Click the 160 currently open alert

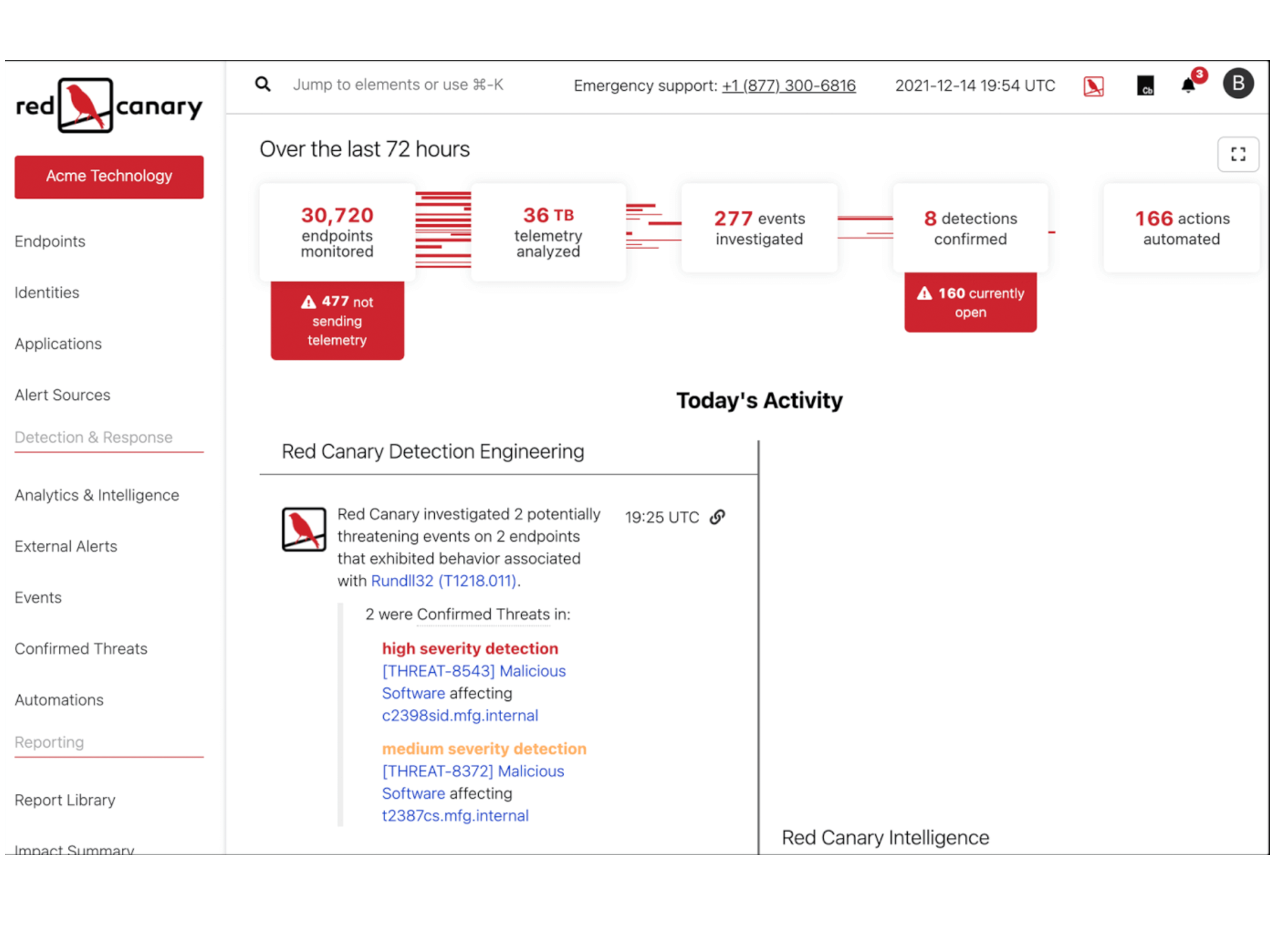coord(970,303)
